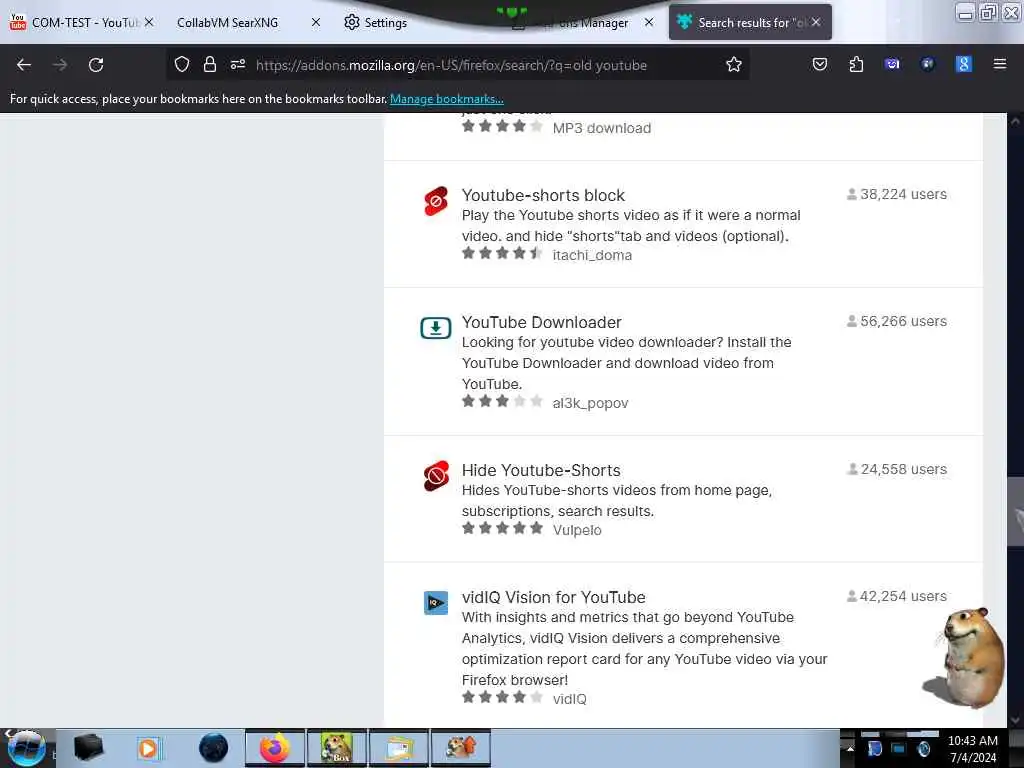Click the taskbar clock 10:43 AM

(972, 741)
